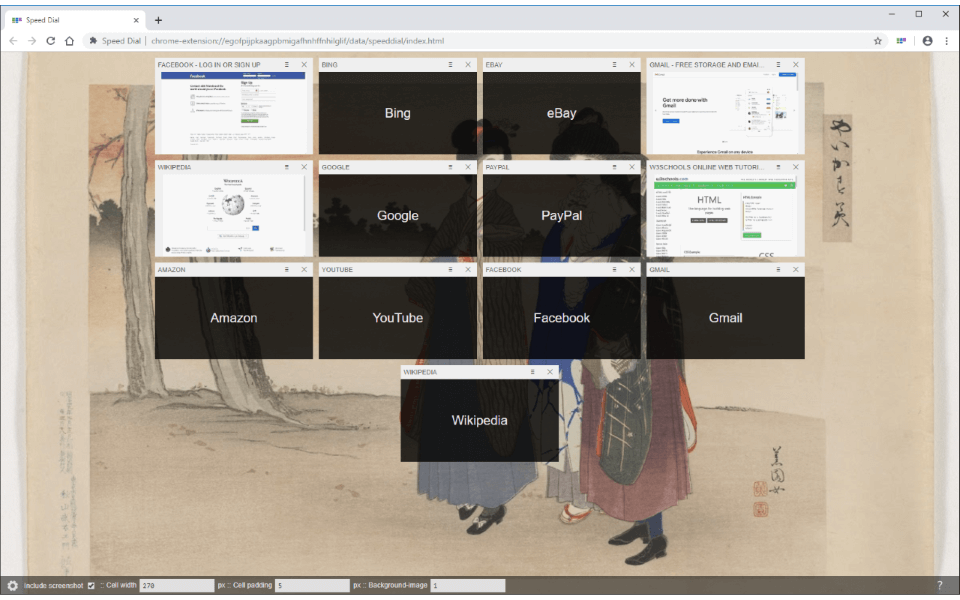The width and height of the screenshot is (960, 600).
Task: Open menu icon on Wikipedia tile showing globe screenshot
Action: pyautogui.click(x=287, y=167)
